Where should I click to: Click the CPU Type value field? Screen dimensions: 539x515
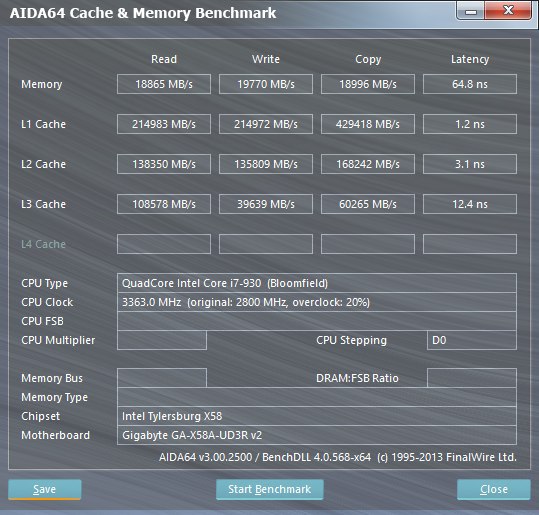click(317, 283)
